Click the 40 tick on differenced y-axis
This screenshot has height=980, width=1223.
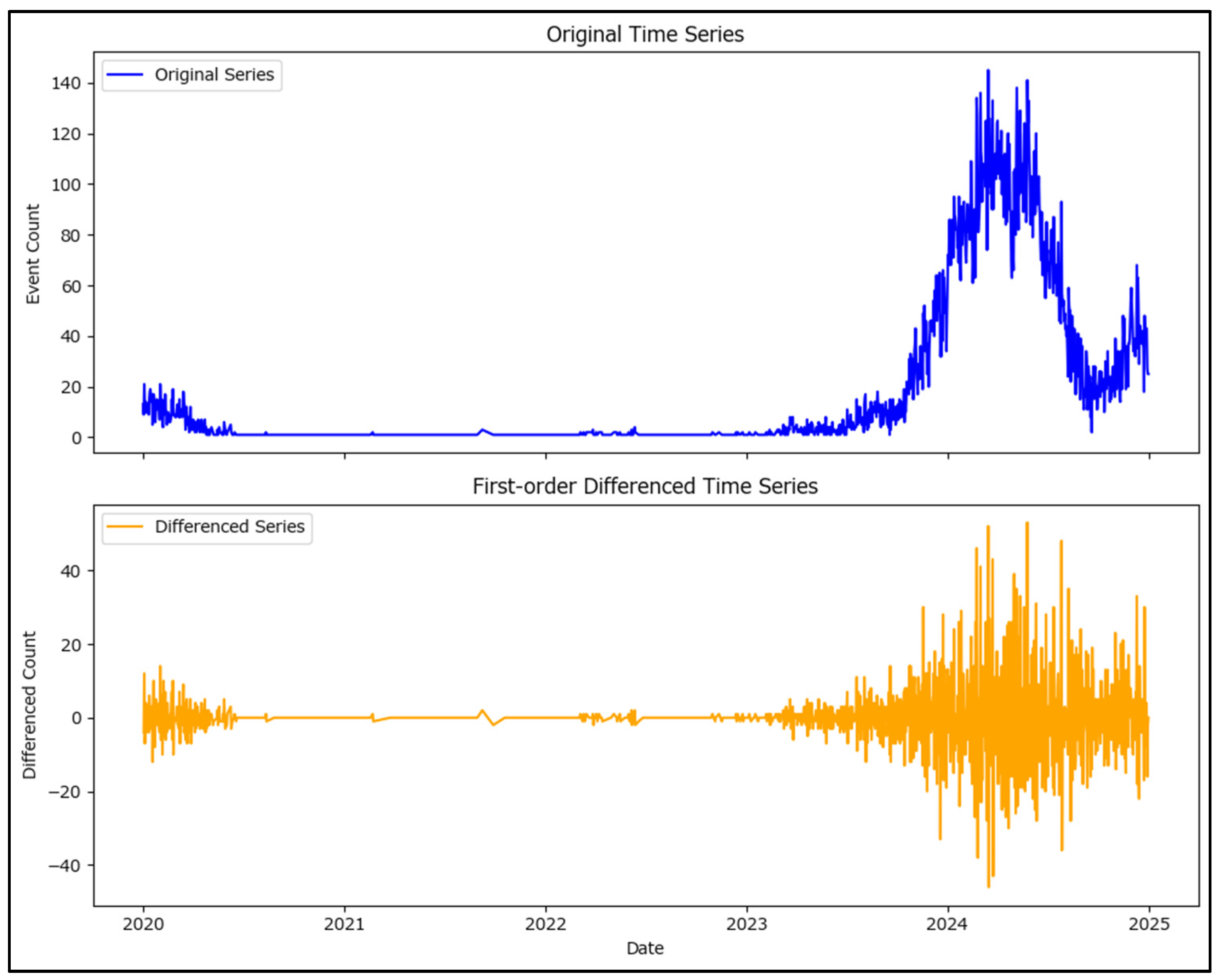[70, 571]
